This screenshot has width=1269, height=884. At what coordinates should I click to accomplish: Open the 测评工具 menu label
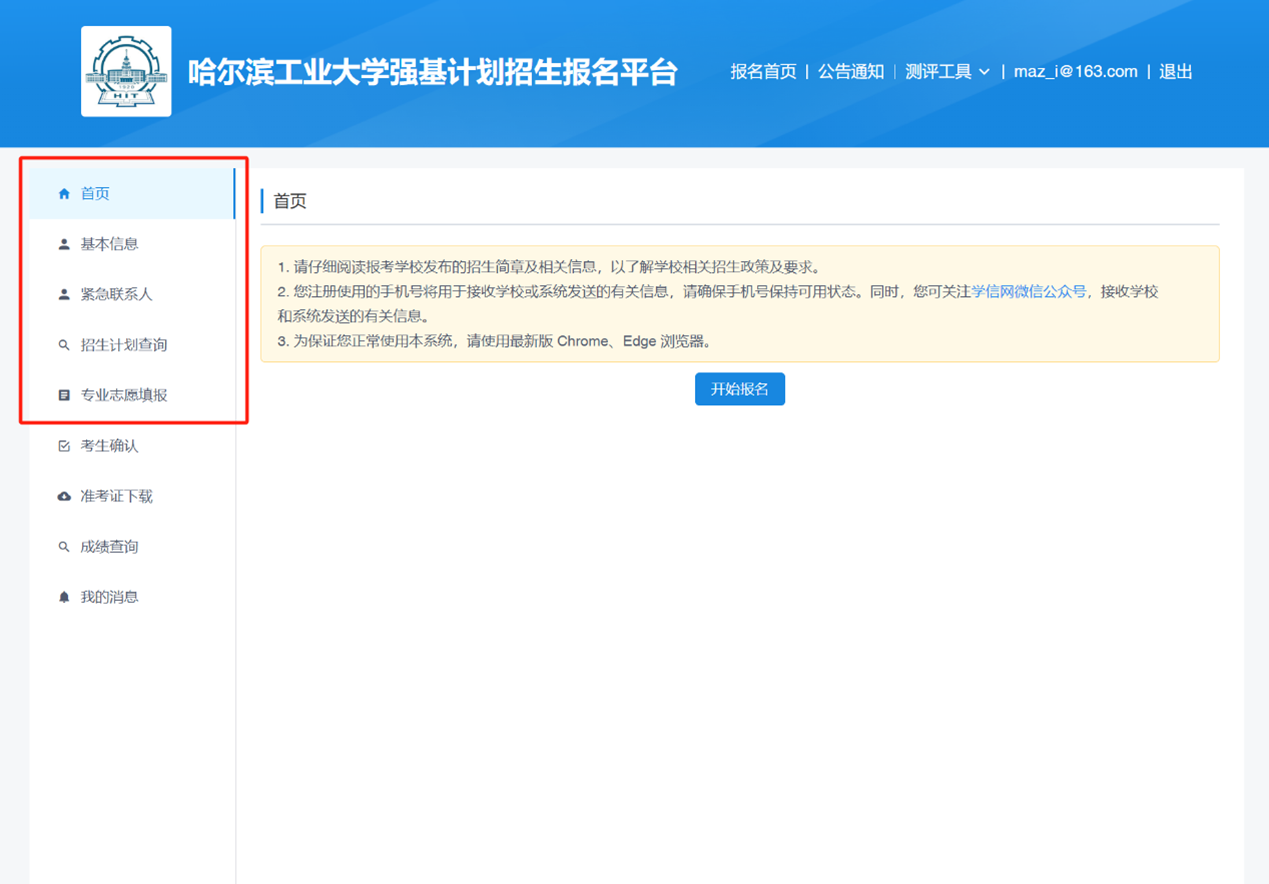click(x=938, y=72)
